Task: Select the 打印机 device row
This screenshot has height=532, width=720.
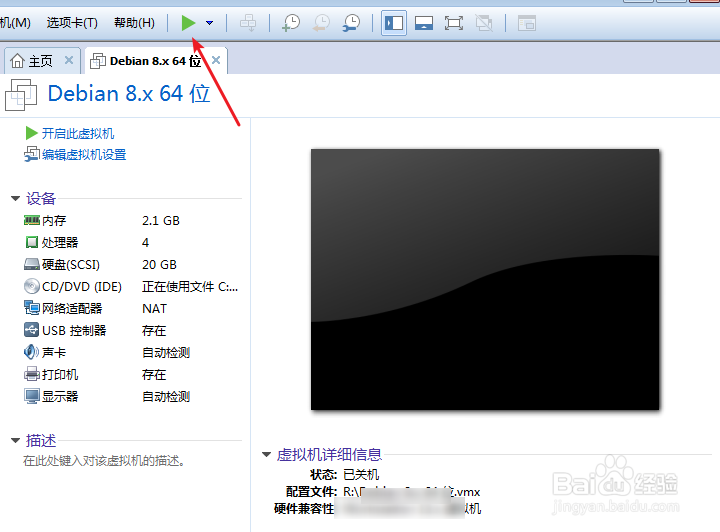Action: click(131, 375)
